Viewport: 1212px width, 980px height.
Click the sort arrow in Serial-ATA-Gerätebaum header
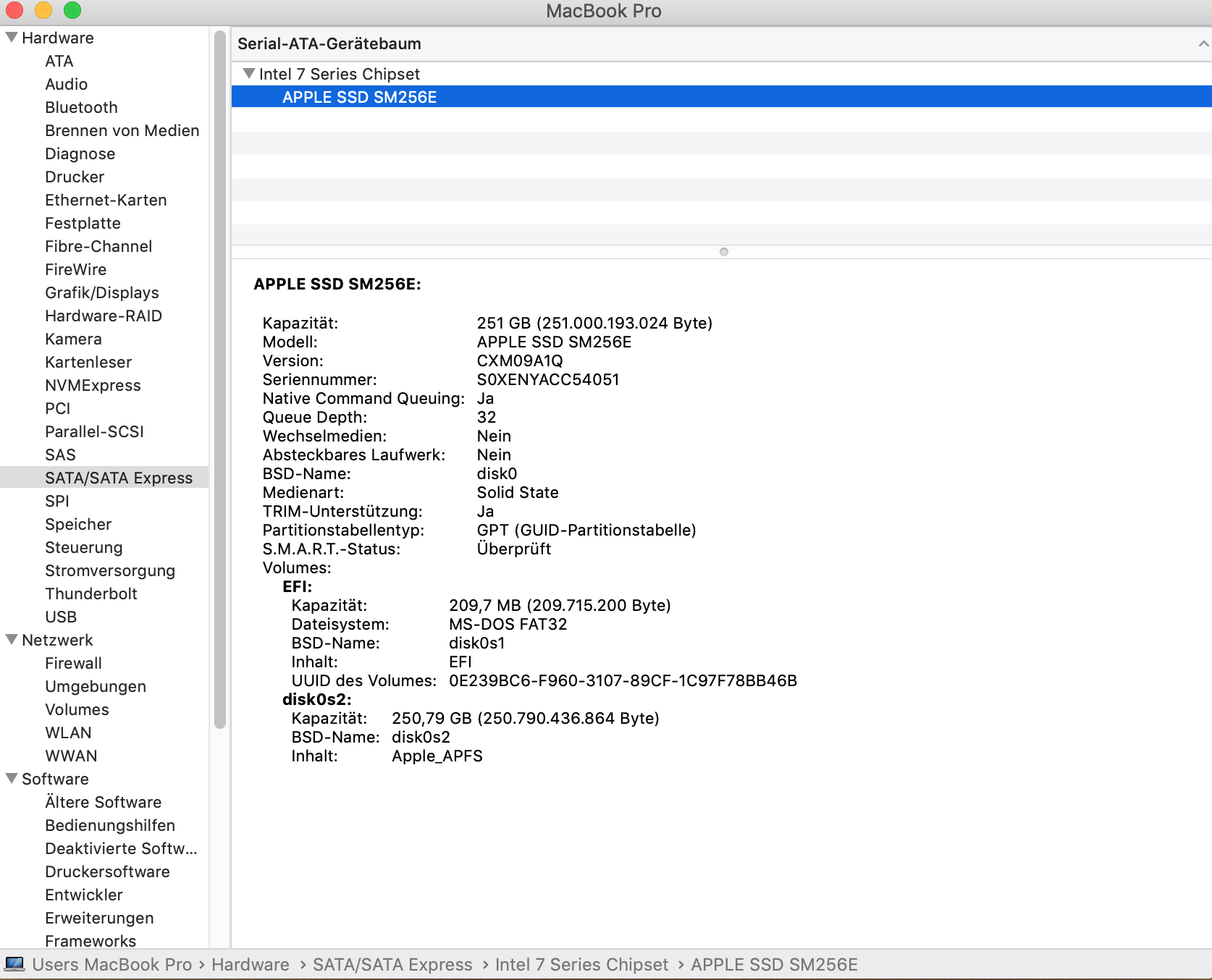(x=1203, y=44)
